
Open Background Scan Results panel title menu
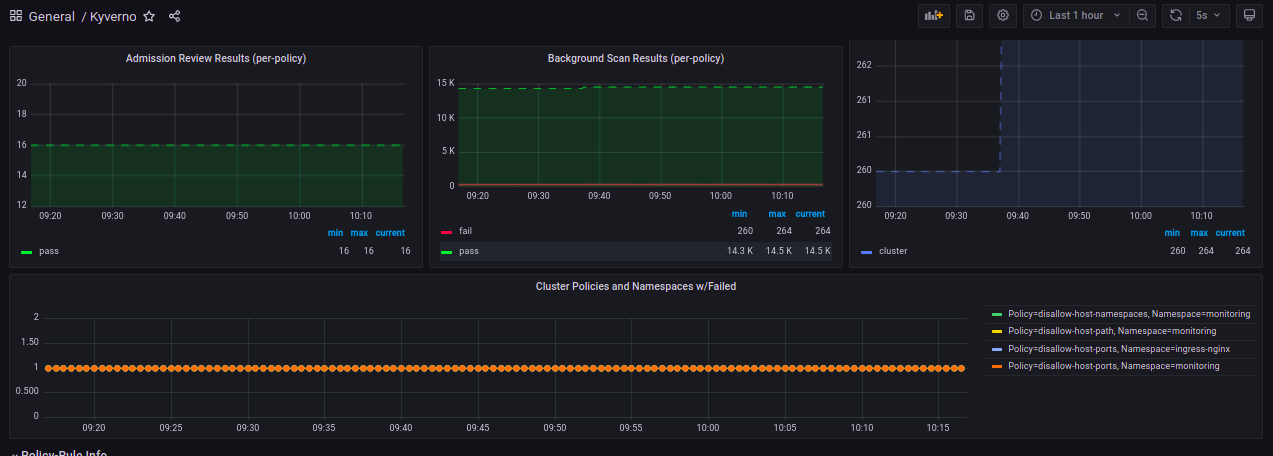(x=636, y=58)
